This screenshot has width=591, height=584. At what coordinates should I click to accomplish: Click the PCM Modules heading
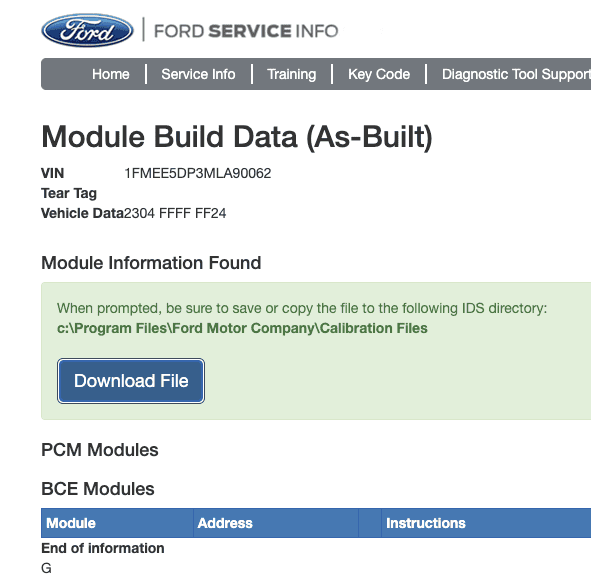click(x=100, y=450)
